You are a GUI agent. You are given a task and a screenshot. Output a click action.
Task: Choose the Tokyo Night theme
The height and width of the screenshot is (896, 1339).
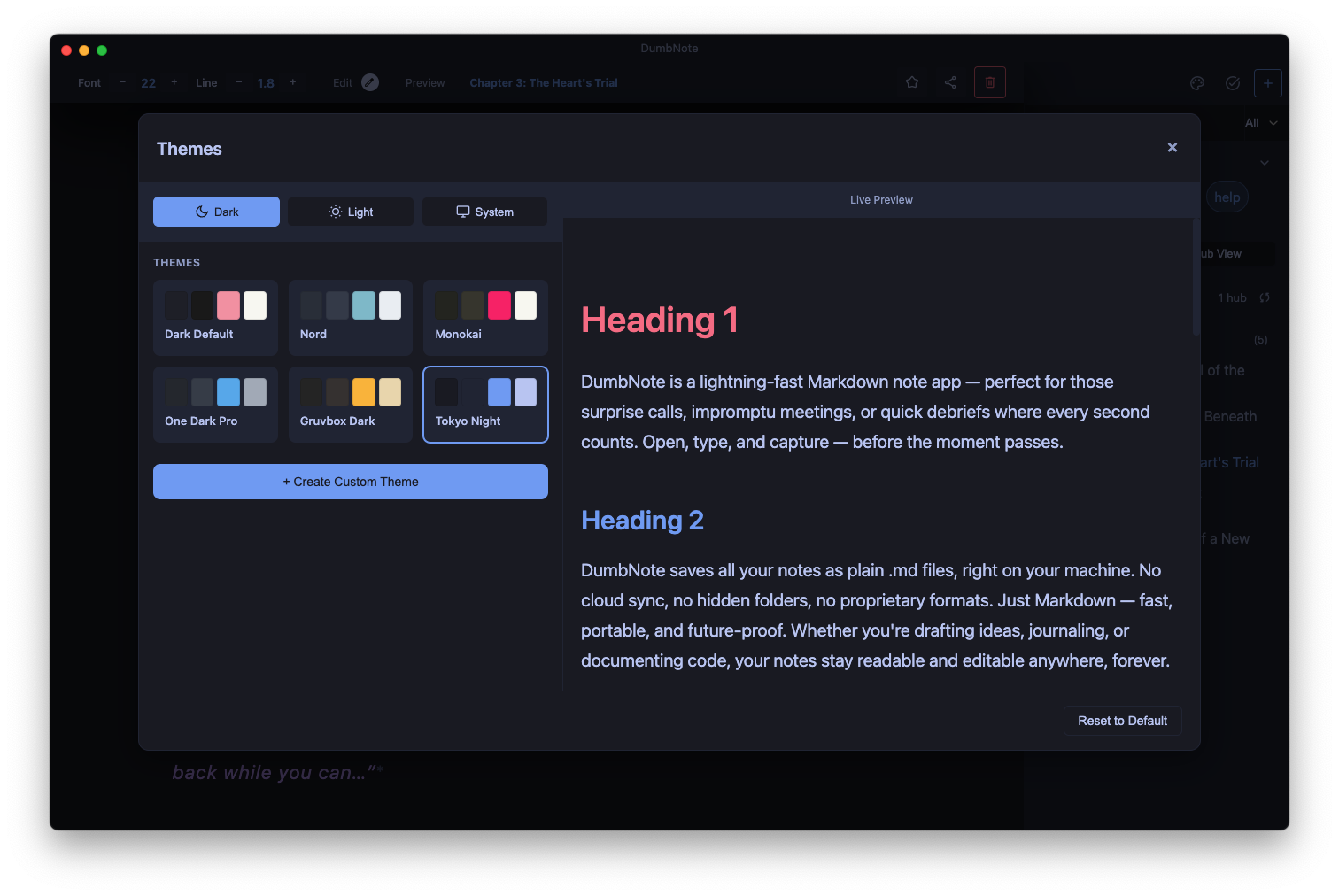pos(485,405)
